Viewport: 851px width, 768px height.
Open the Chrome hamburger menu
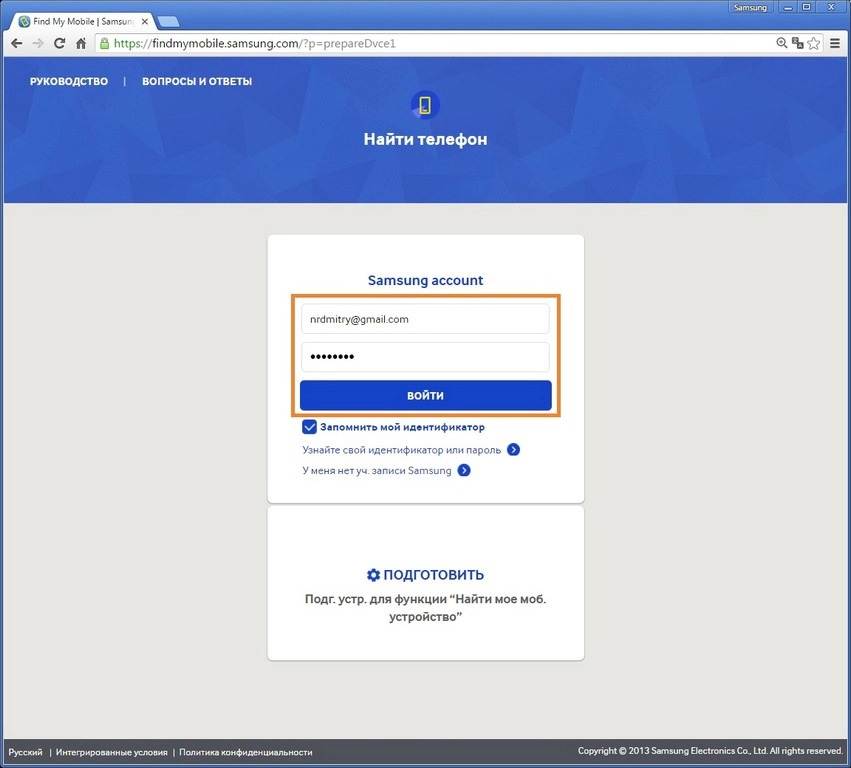pyautogui.click(x=834, y=44)
